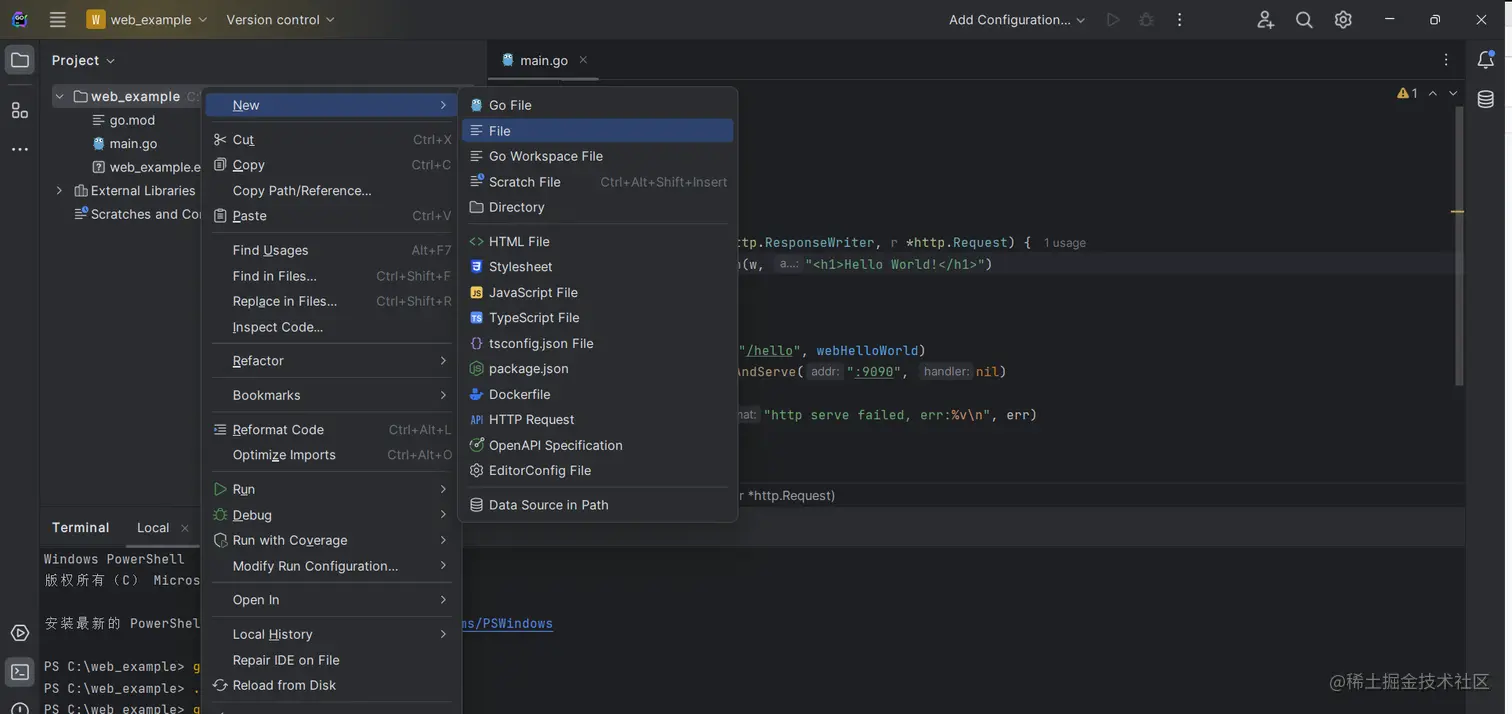This screenshot has height=714, width=1512.
Task: Choose Stylesheet in New submenu
Action: (598, 267)
